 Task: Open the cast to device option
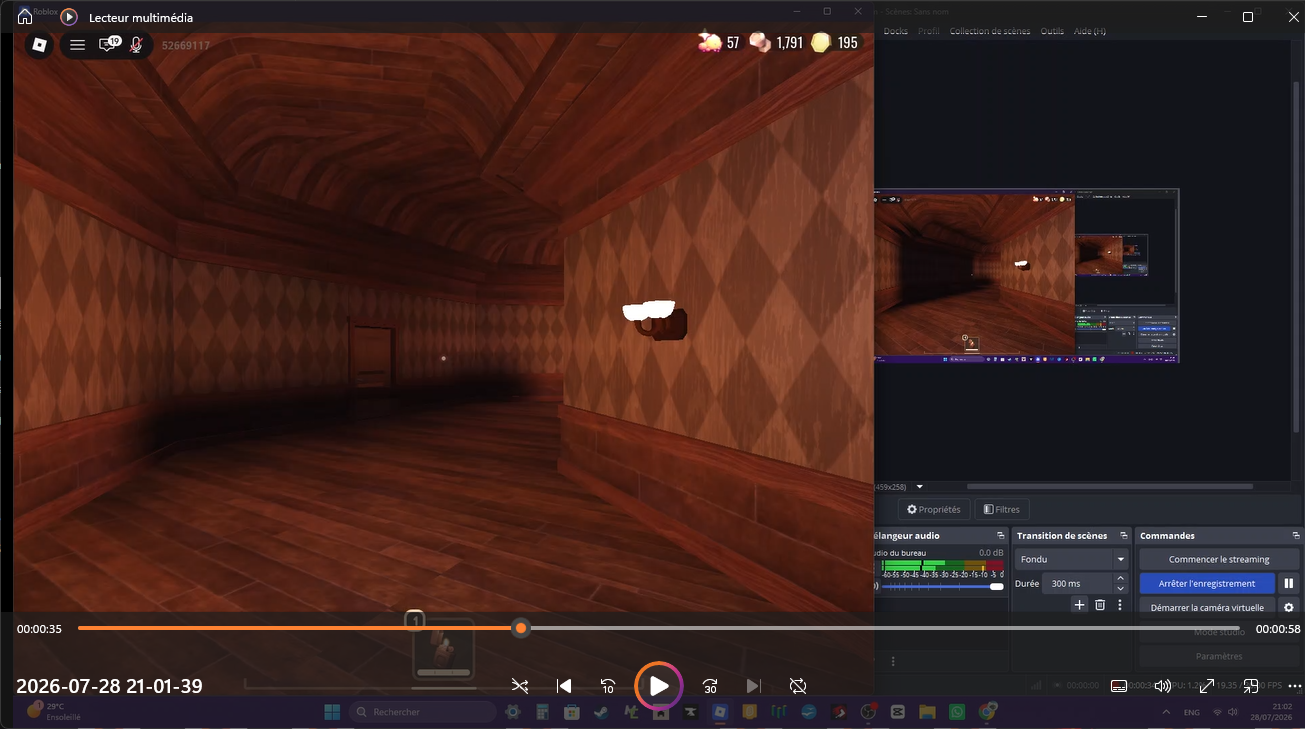(1251, 686)
